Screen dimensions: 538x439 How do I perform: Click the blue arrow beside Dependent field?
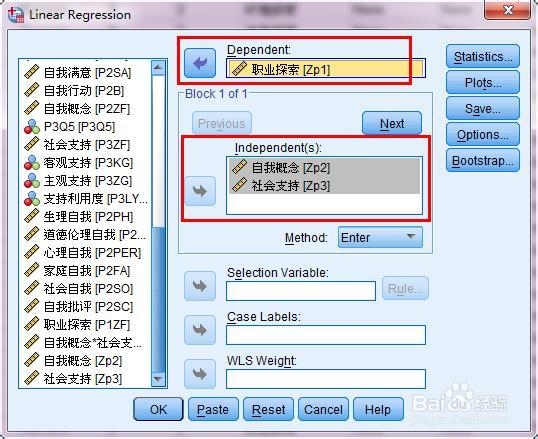[x=200, y=63]
